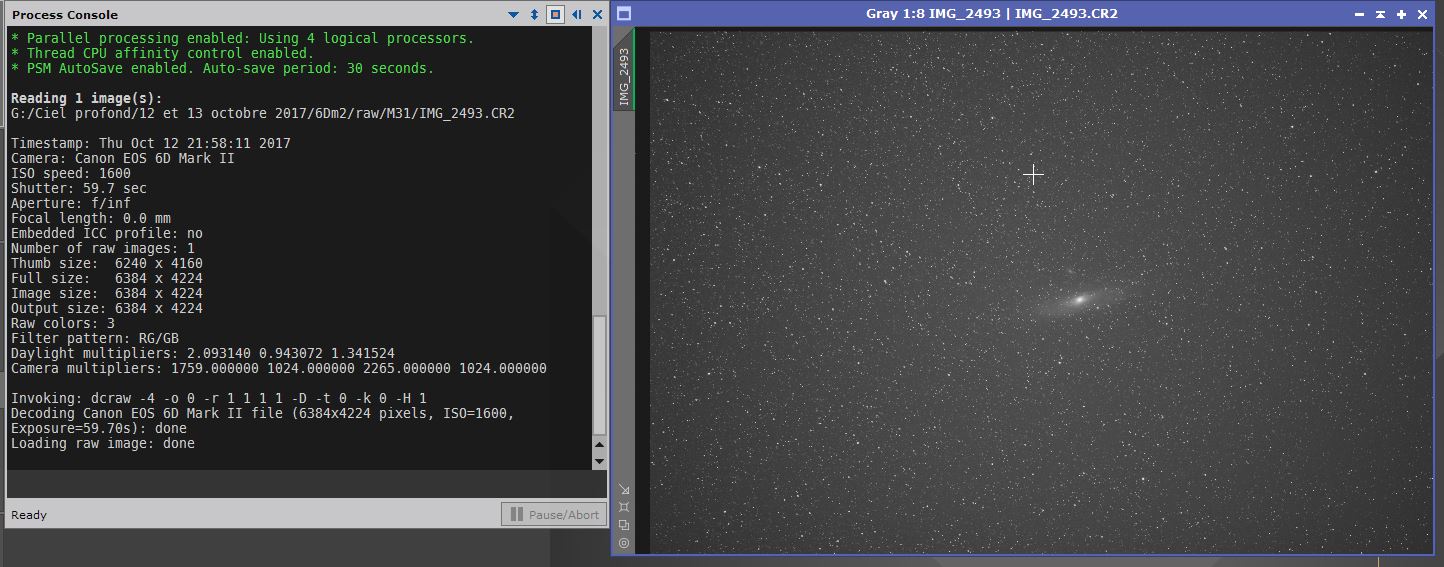Click the diagonal arrow icon in image sidebar
Screen dimensions: 1444x567
624,489
